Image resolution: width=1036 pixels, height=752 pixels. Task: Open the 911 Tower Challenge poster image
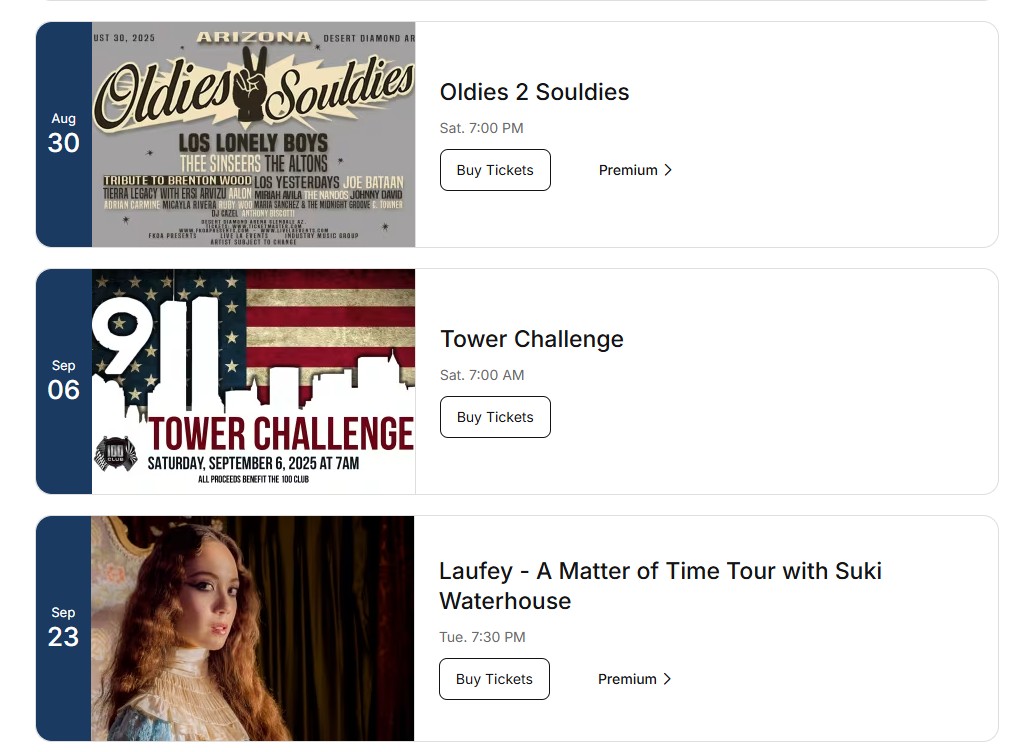pyautogui.click(x=253, y=381)
